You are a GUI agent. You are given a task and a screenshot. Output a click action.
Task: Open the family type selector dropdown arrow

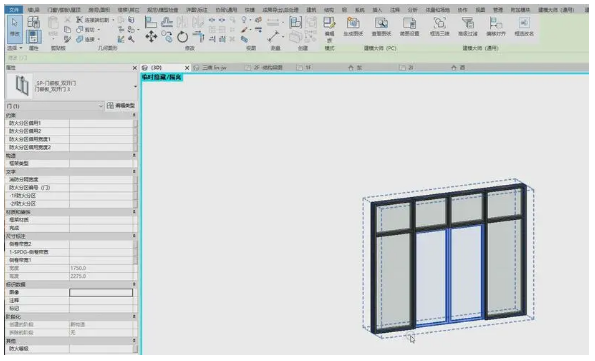(135, 87)
